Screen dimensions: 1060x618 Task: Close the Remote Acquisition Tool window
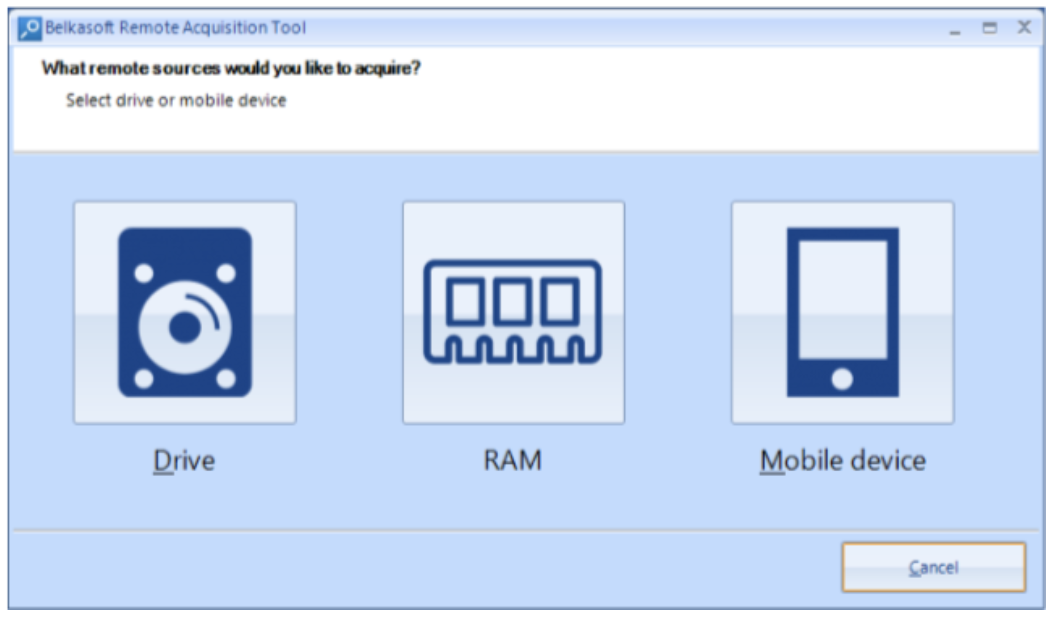[x=1024, y=27]
